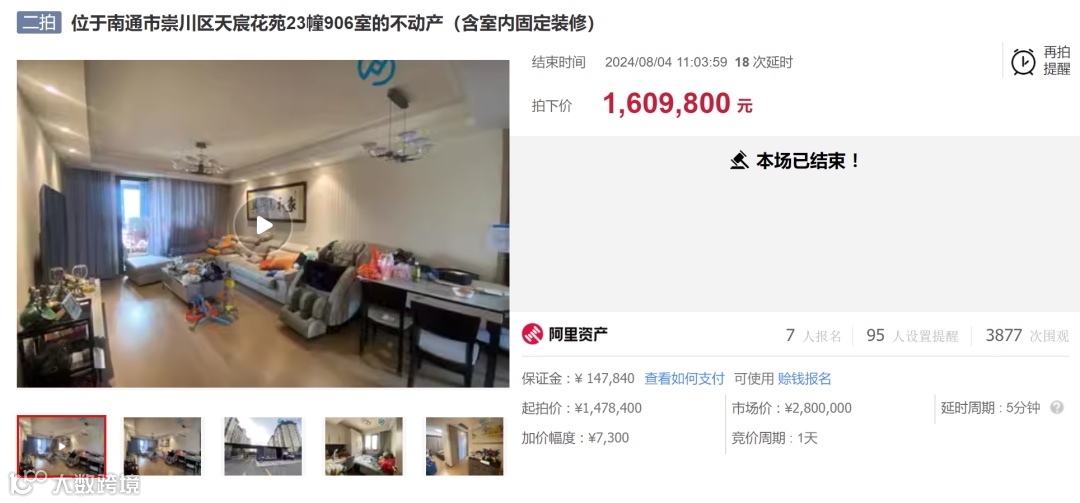Click the 再拍提醒 reminder text
The image size is (1080, 503).
point(1057,61)
